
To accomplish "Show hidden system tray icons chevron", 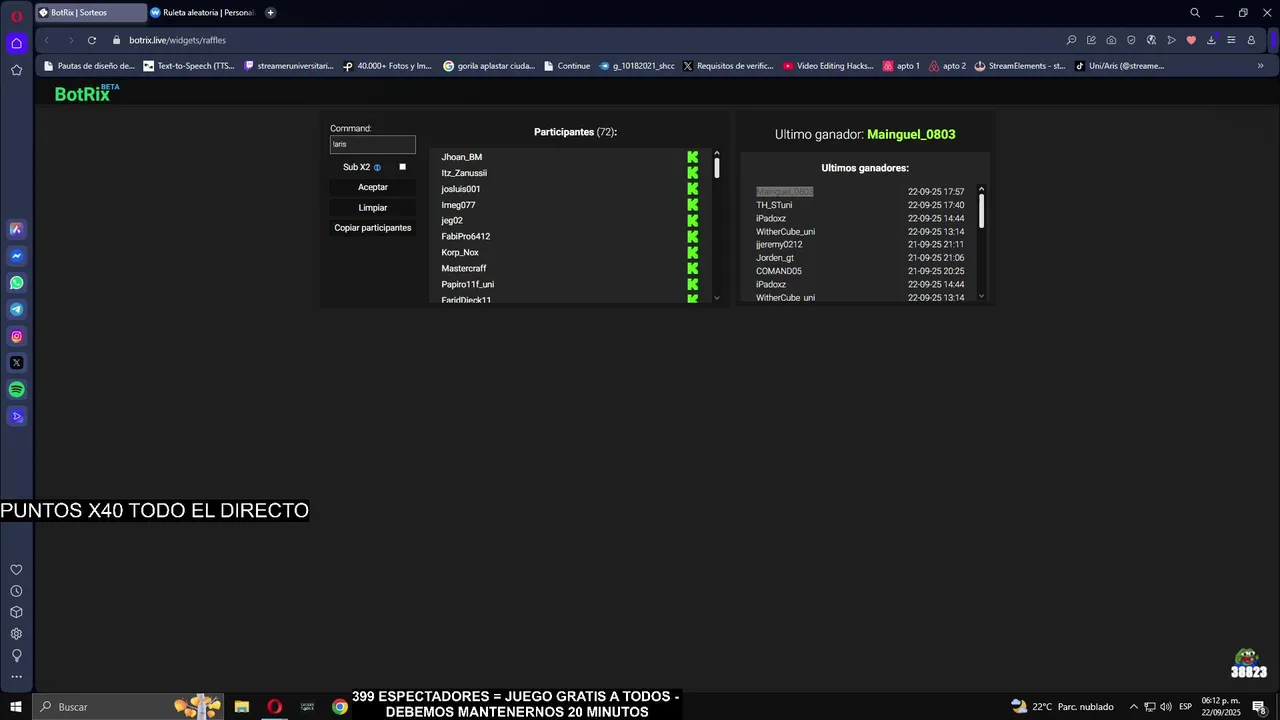I will [x=1134, y=707].
